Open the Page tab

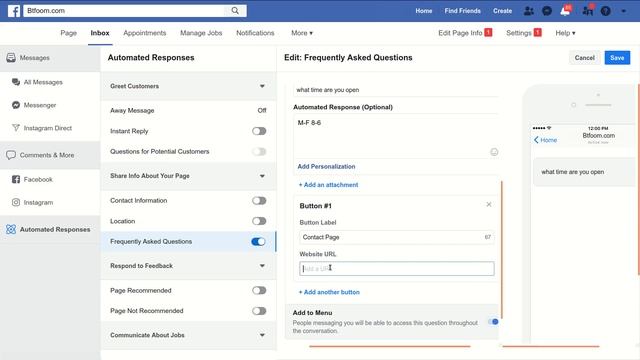pos(69,33)
